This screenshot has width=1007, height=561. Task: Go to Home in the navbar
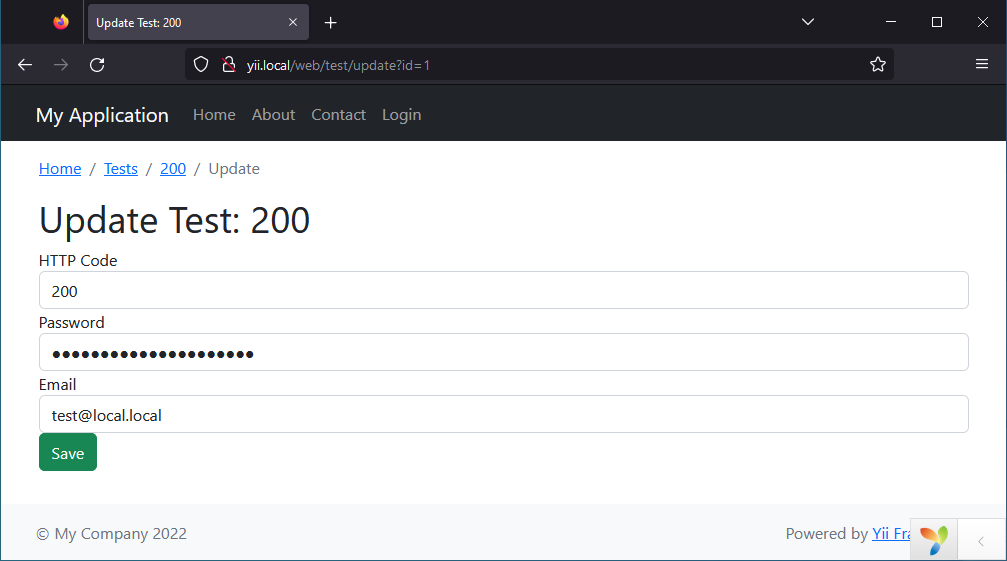click(215, 115)
